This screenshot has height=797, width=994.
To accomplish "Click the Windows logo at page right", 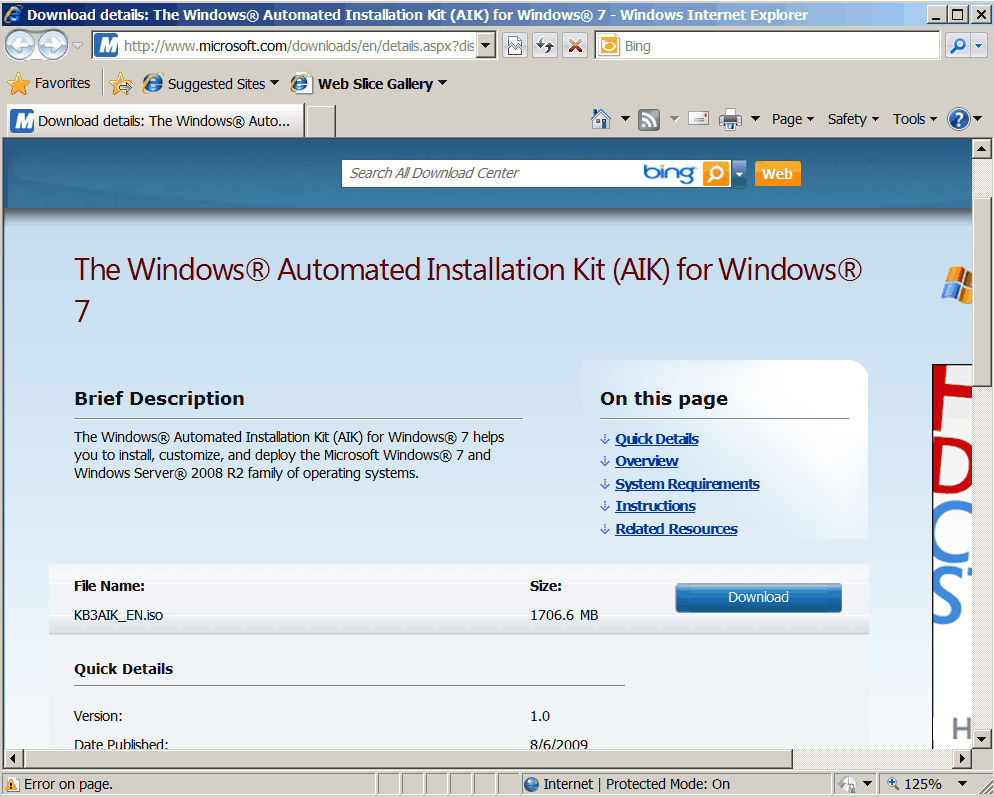I will [957, 285].
